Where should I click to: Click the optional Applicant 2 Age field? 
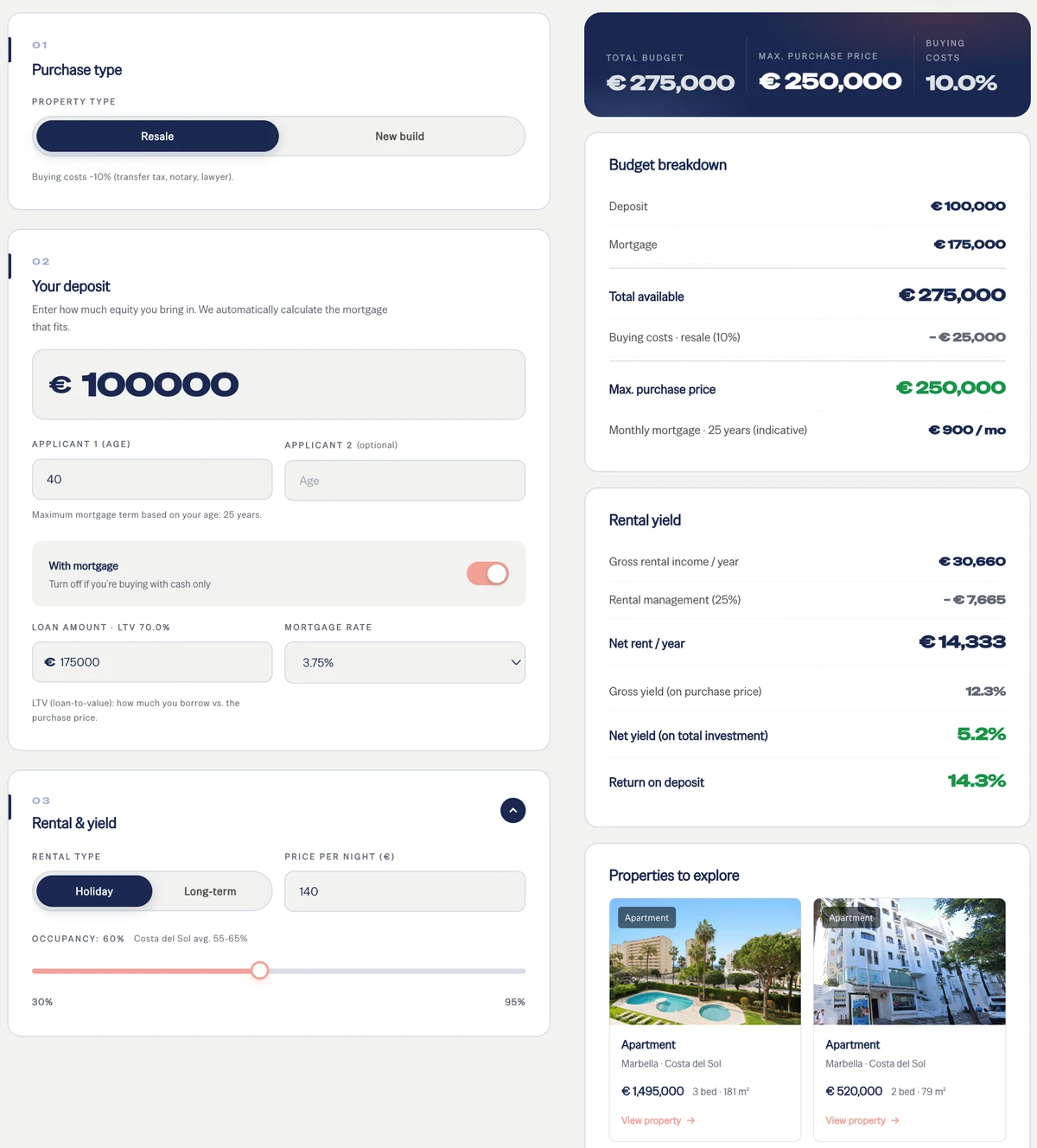[405, 481]
